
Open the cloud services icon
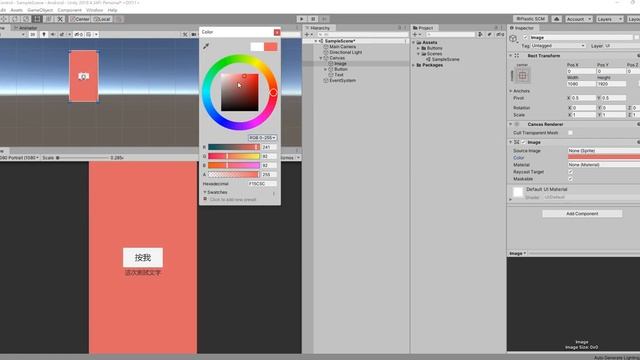(x=556, y=19)
